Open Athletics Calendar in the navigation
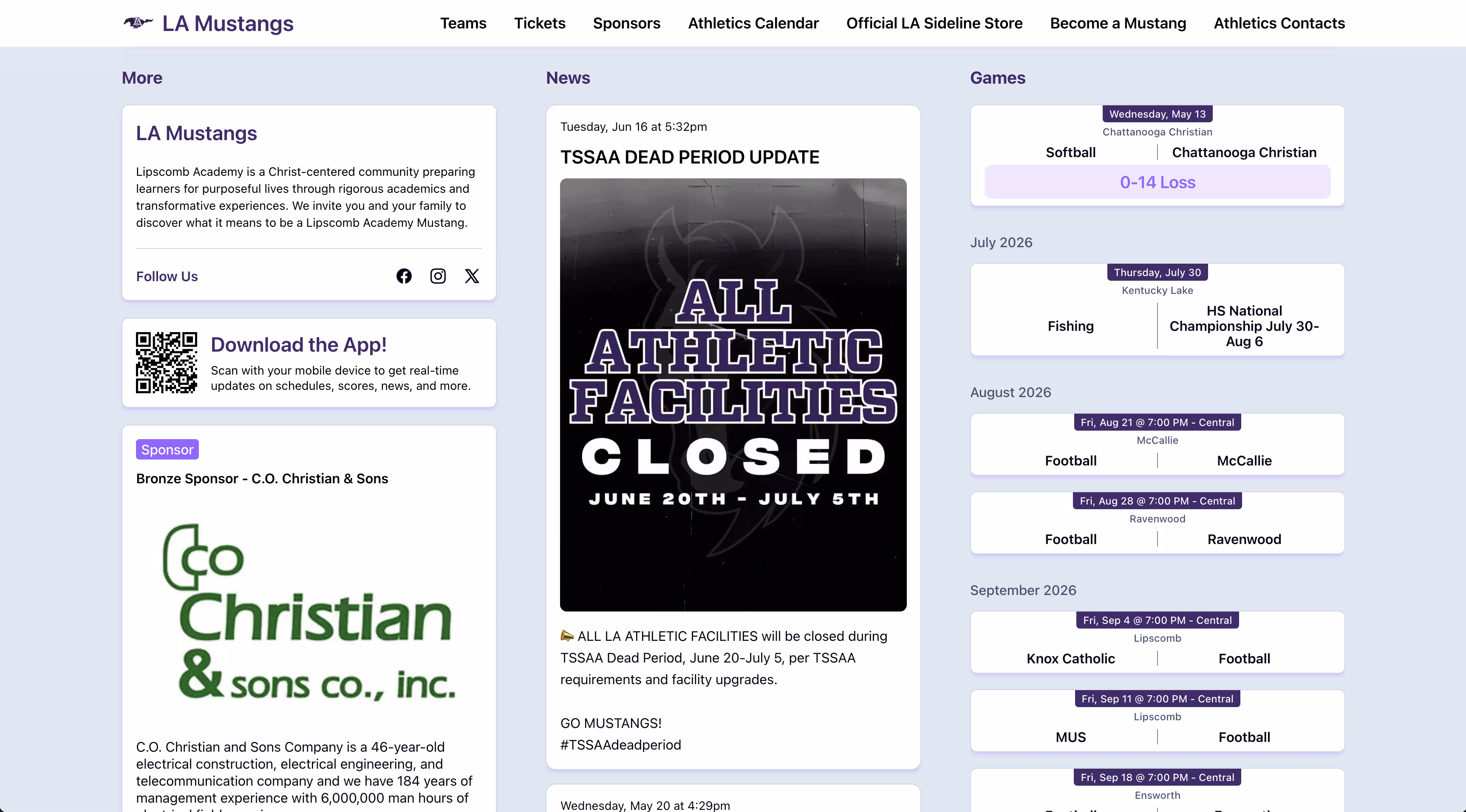1466x812 pixels. pyautogui.click(x=753, y=23)
